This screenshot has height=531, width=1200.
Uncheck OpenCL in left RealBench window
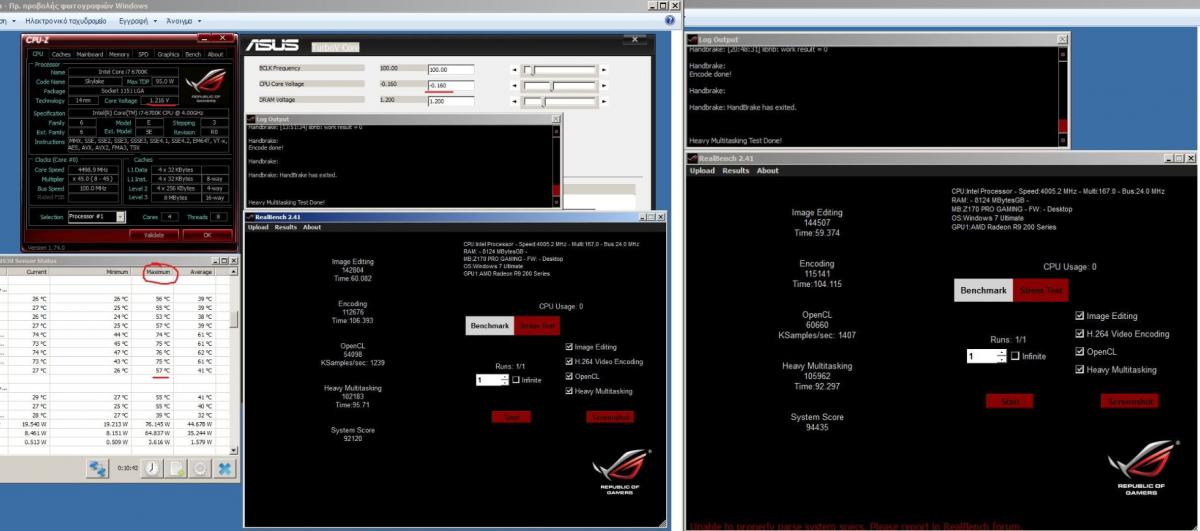pos(568,376)
